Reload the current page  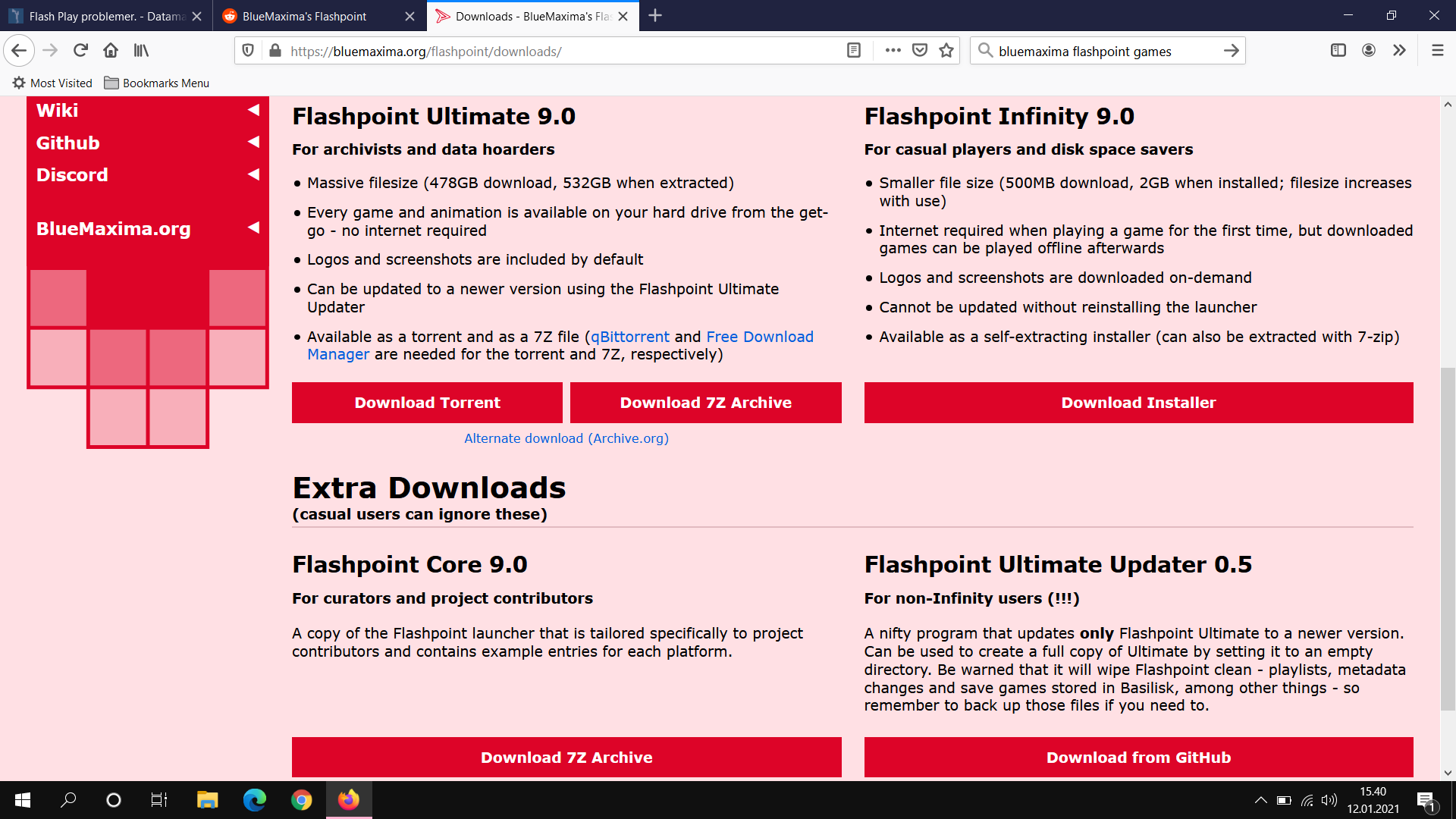pyautogui.click(x=80, y=51)
